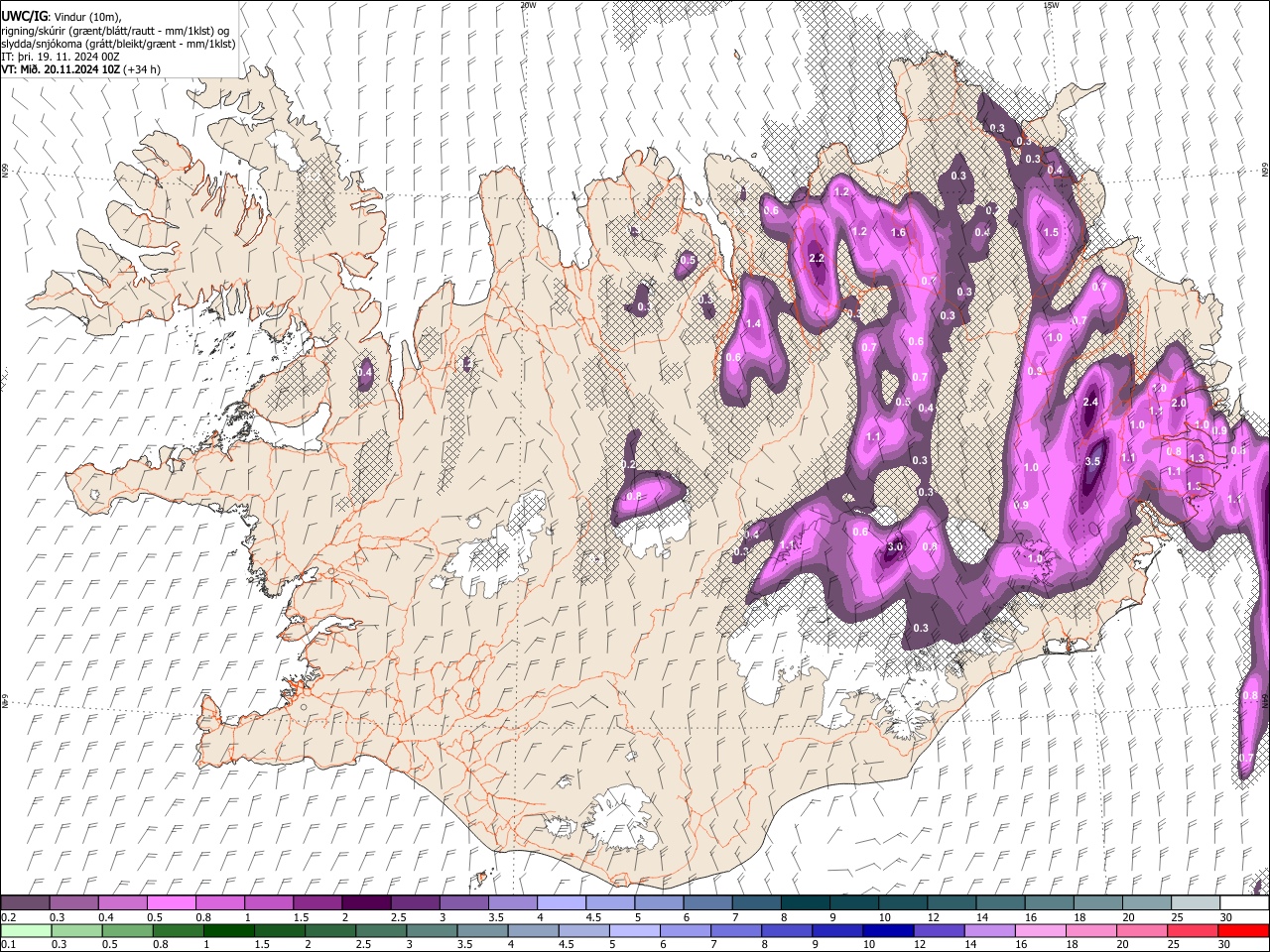Click the bright red 30 swatch in bottom legend row
Screen dimensions: 1270x952
[x=1244, y=930]
